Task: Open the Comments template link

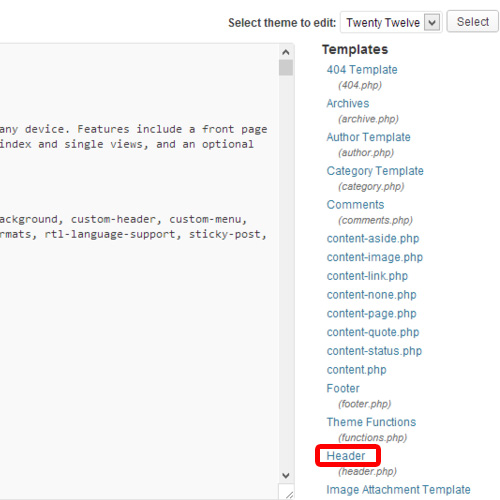Action: pyautogui.click(x=355, y=204)
